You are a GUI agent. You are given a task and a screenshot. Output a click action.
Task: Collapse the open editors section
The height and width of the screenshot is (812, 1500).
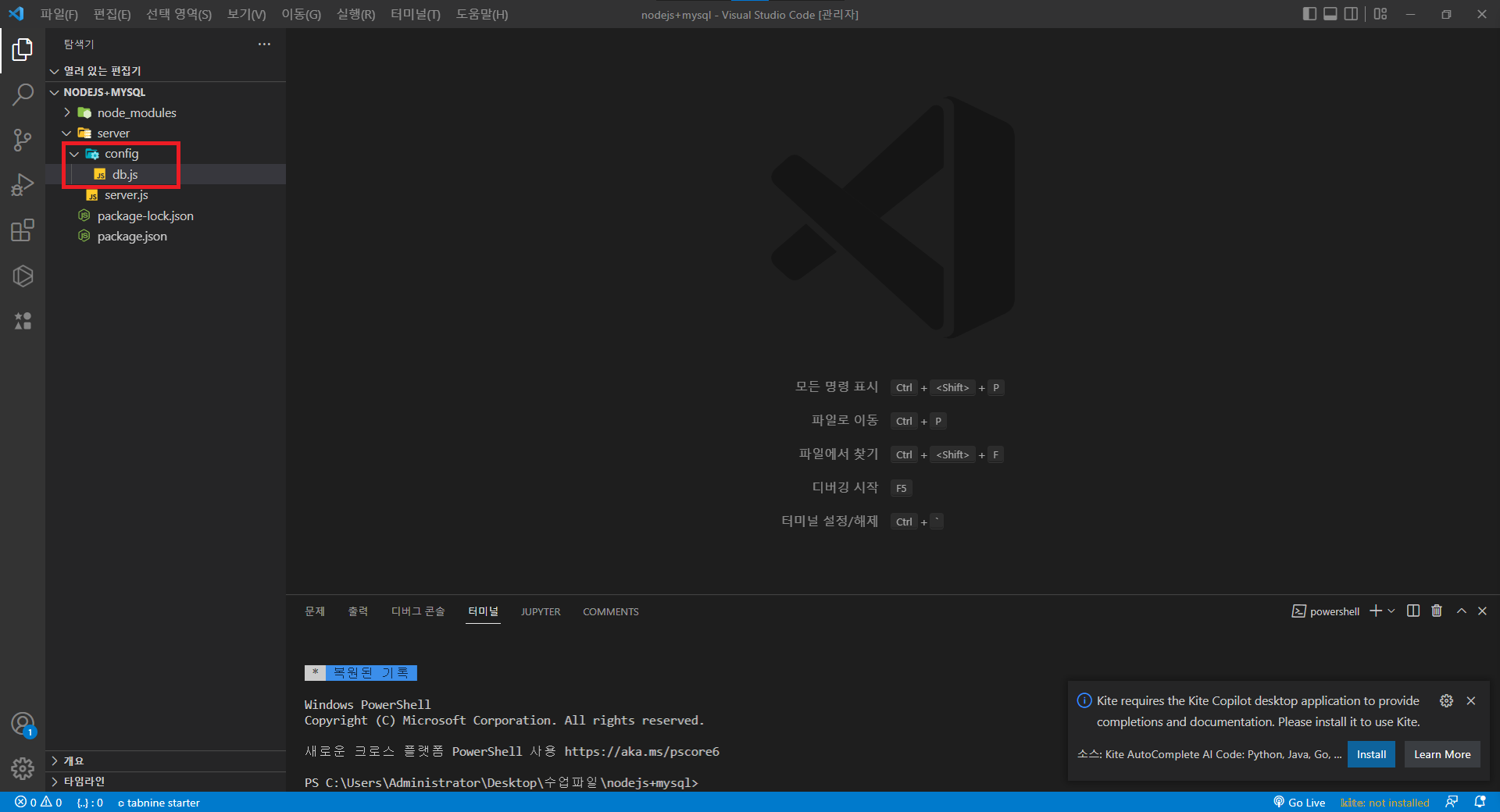[x=166, y=71]
